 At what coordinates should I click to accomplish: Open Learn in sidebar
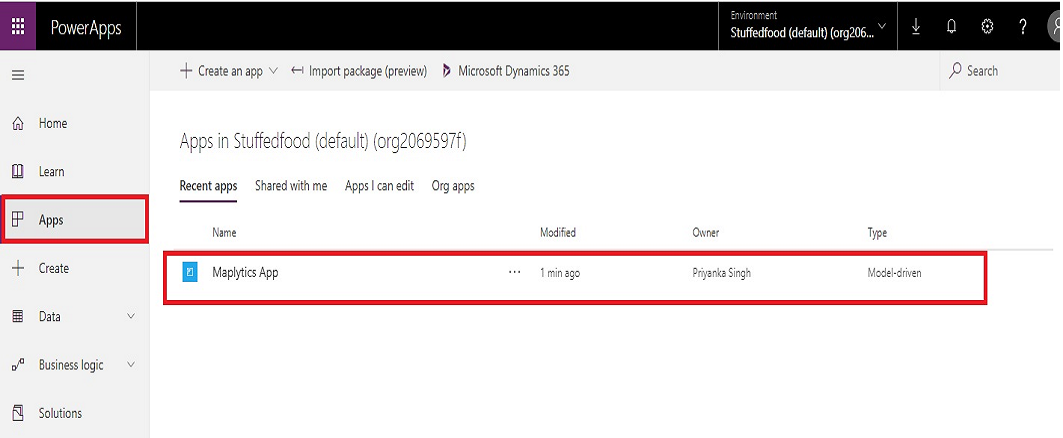(x=75, y=172)
